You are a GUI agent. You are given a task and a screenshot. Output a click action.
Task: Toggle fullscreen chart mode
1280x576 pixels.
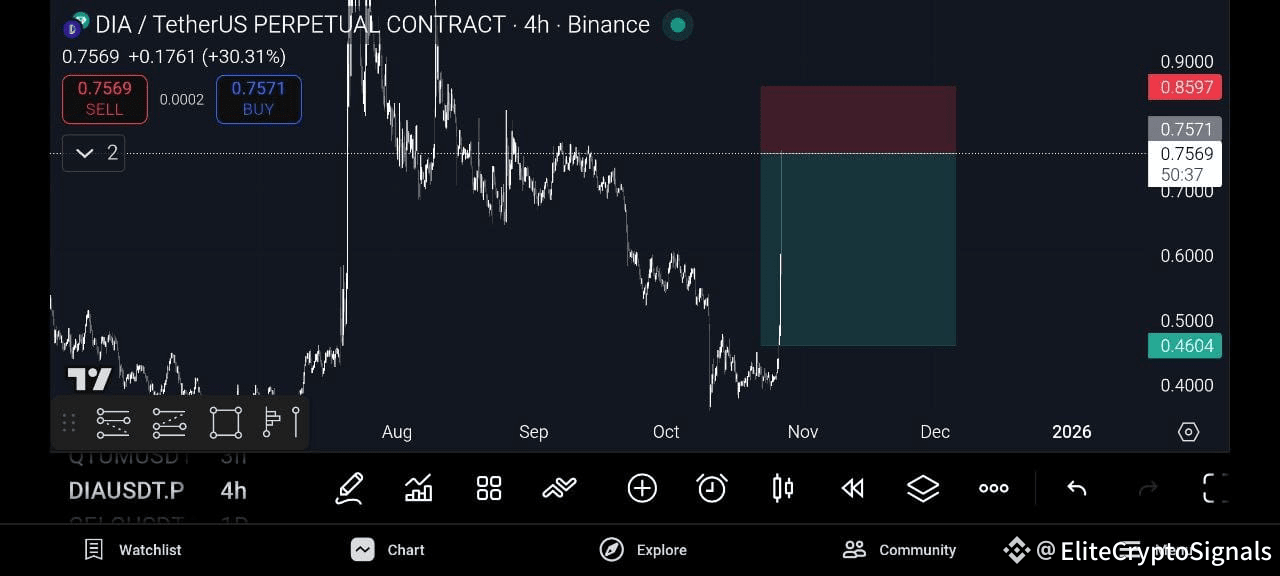pos(1214,488)
